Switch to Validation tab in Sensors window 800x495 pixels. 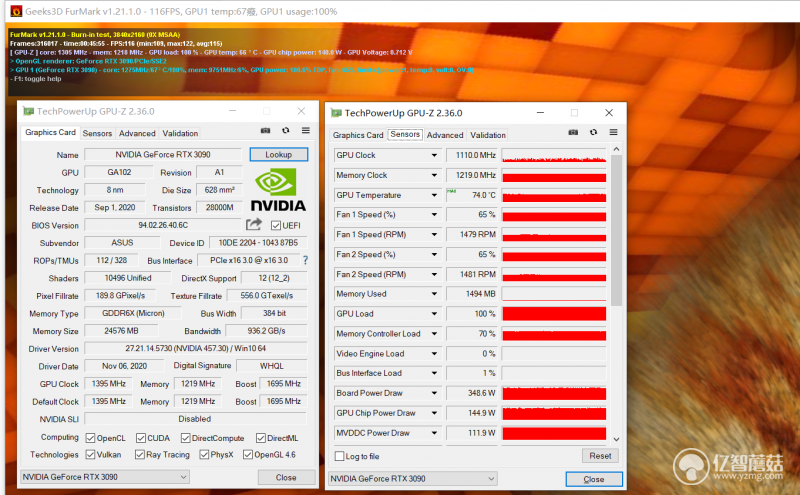click(488, 135)
